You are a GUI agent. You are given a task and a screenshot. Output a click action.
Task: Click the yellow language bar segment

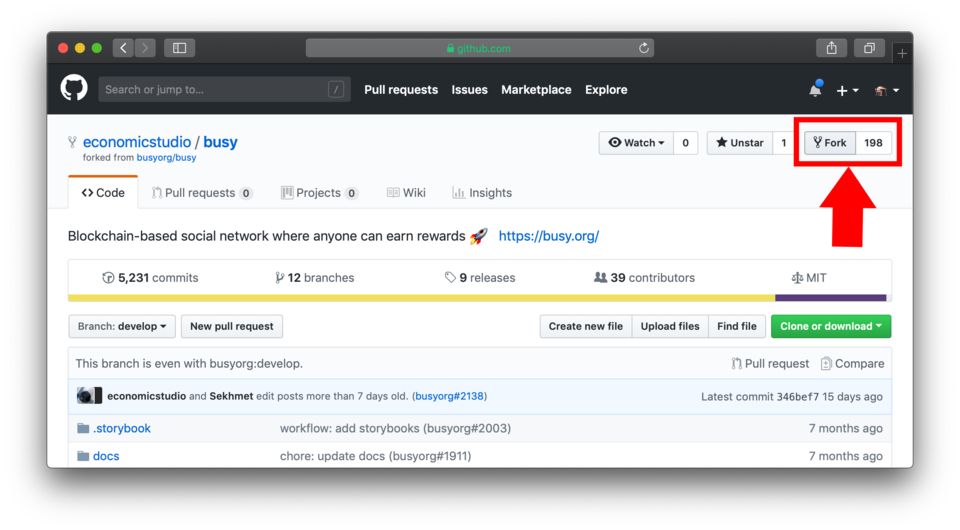point(422,297)
